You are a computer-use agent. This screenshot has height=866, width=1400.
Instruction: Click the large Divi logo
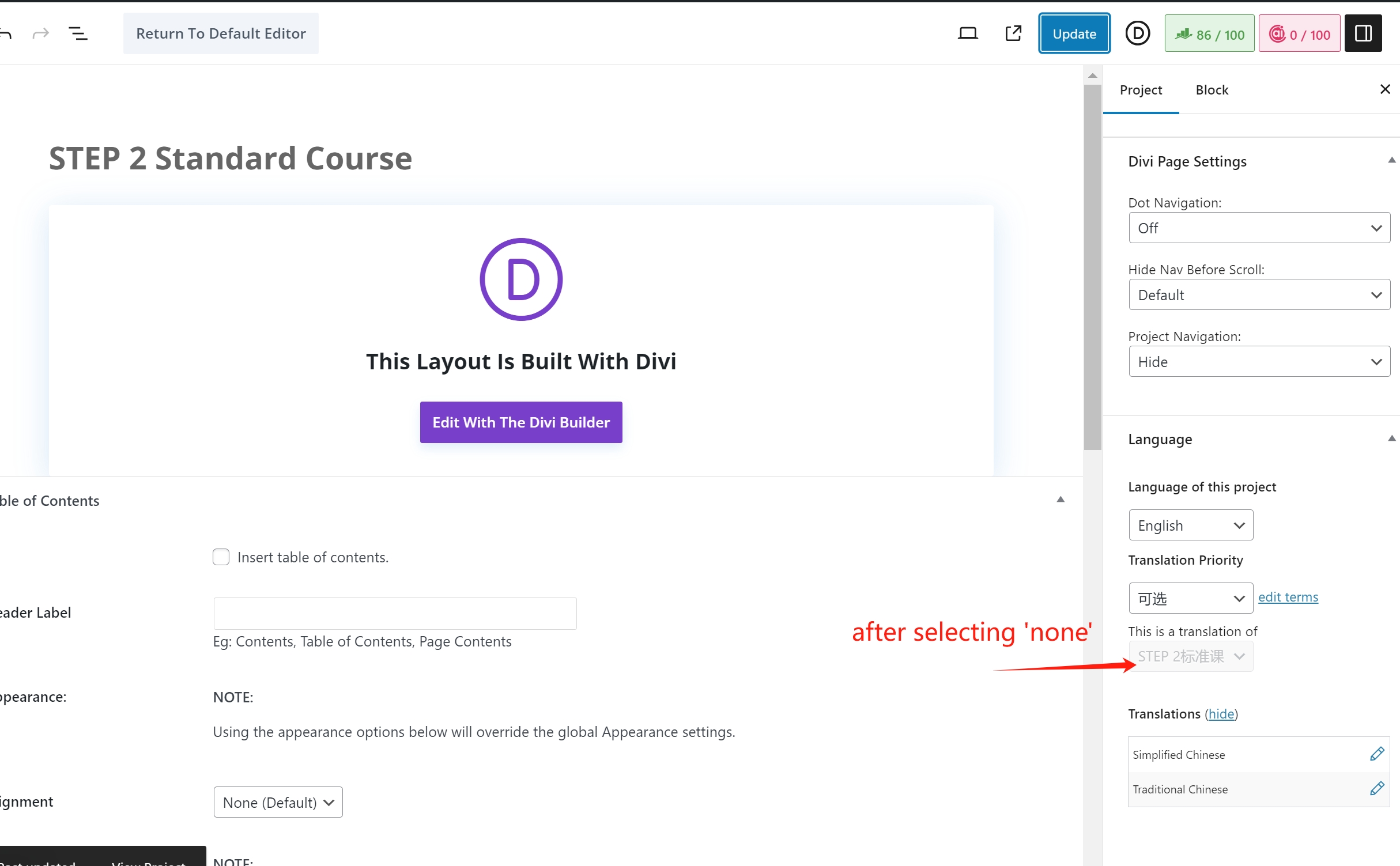[x=521, y=279]
